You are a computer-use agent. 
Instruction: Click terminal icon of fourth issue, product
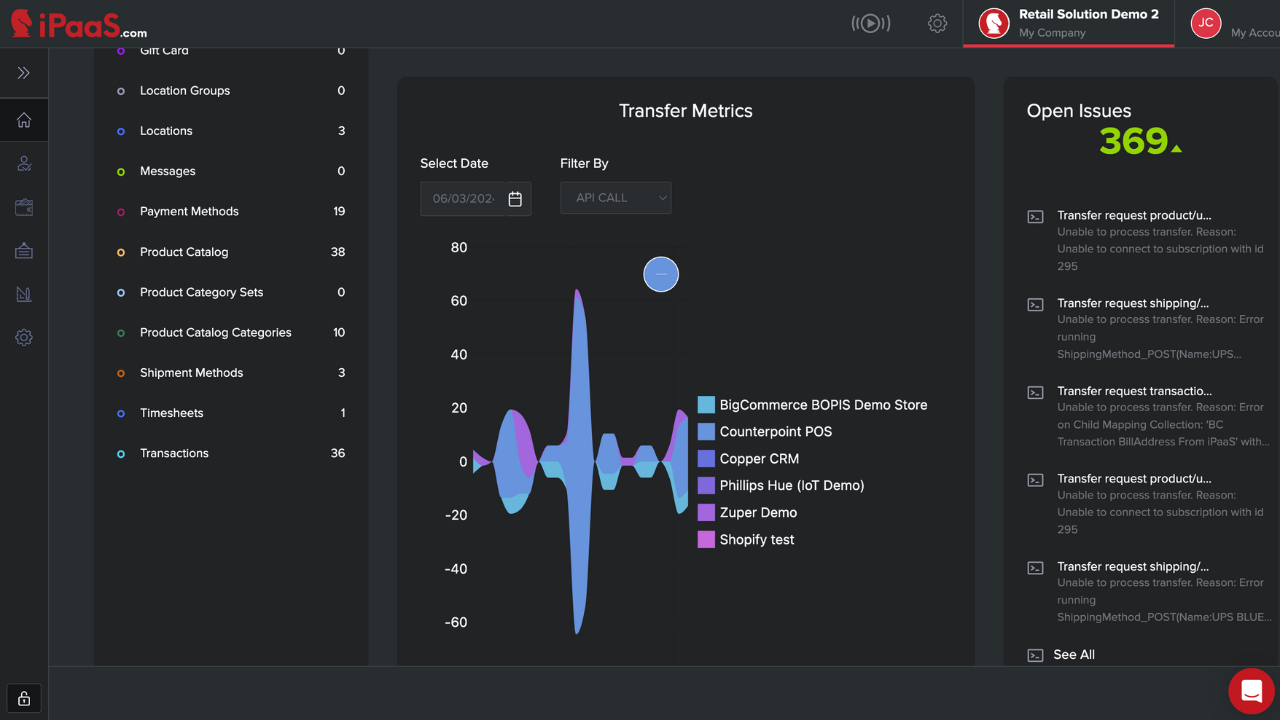pos(1036,480)
